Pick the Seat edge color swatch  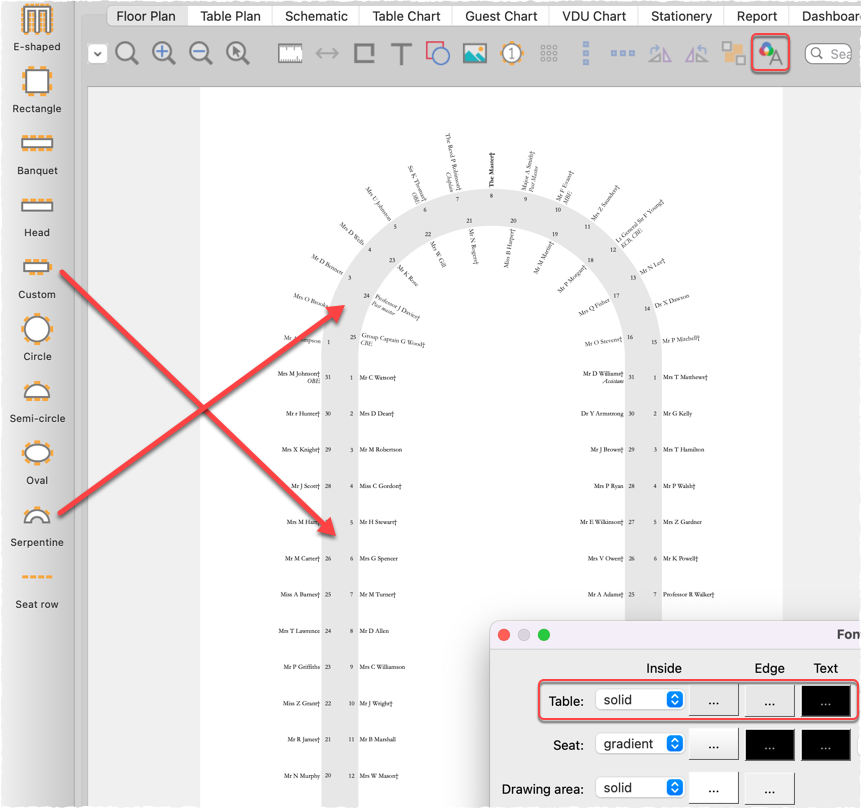point(769,745)
